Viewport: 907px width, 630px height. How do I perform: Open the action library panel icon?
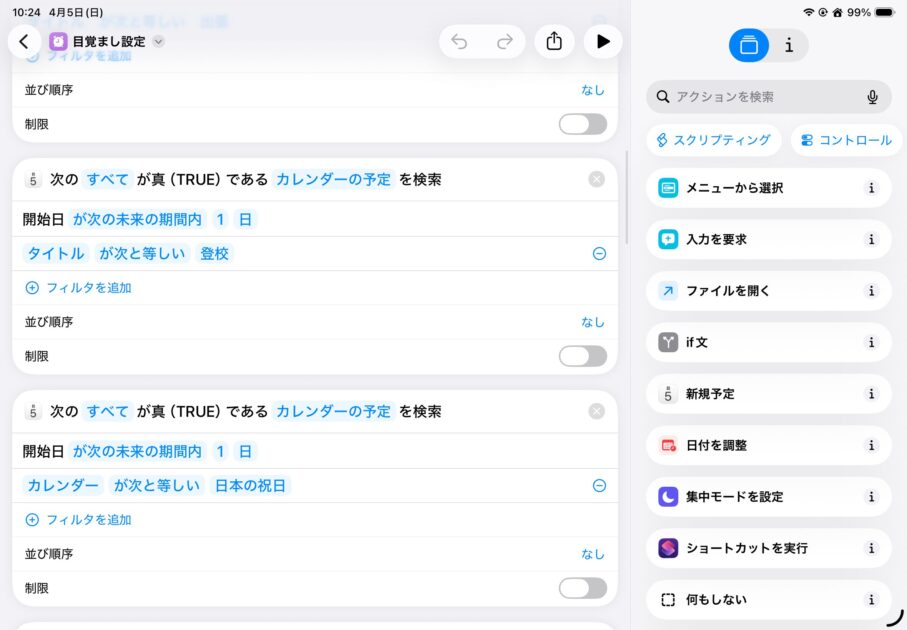pyautogui.click(x=749, y=45)
